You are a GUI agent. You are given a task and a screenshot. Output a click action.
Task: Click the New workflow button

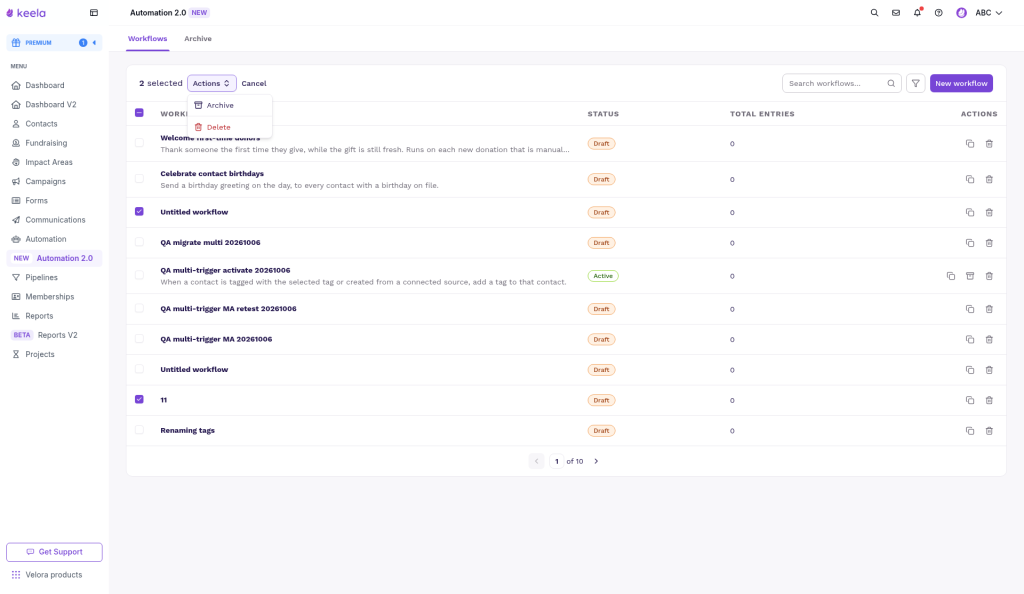pos(961,83)
